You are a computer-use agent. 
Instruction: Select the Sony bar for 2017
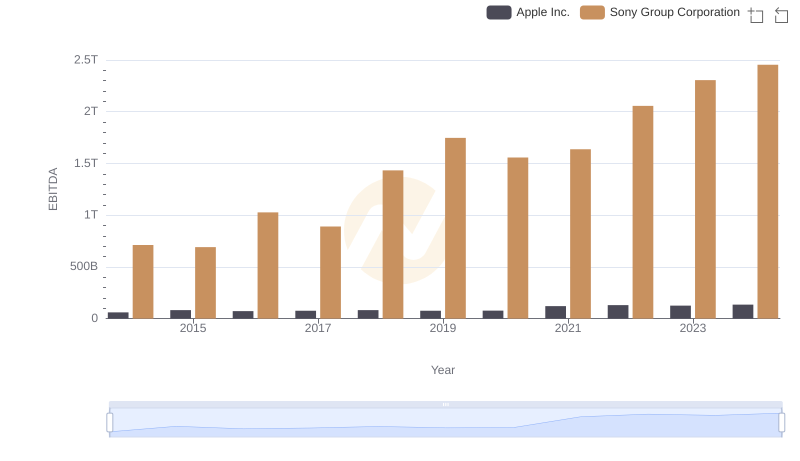coord(330,273)
